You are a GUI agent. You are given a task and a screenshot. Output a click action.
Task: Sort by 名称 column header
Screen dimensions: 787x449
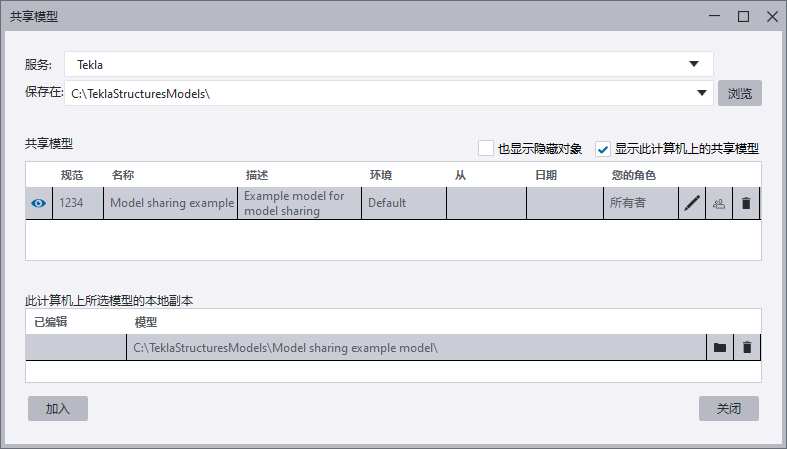pyautogui.click(x=123, y=175)
